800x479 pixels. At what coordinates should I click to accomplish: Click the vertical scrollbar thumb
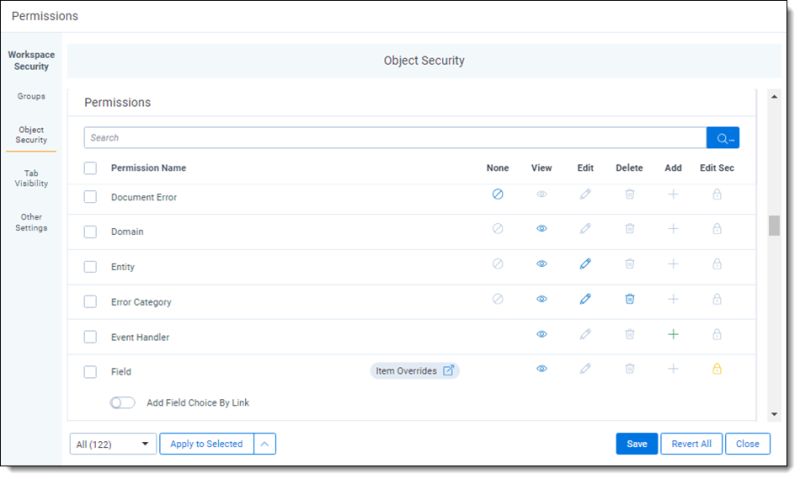774,226
